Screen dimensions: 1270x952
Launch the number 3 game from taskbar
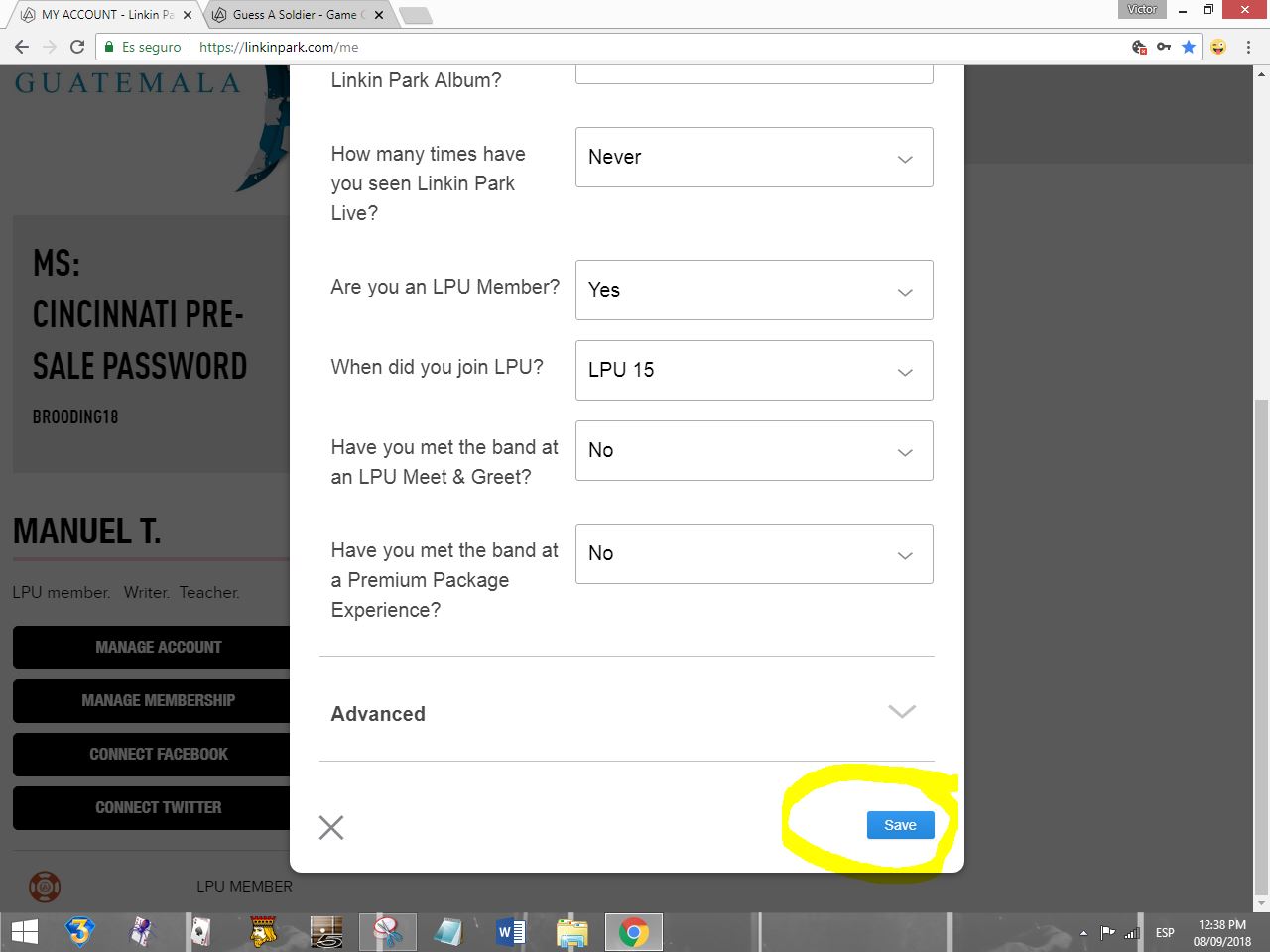(79, 932)
